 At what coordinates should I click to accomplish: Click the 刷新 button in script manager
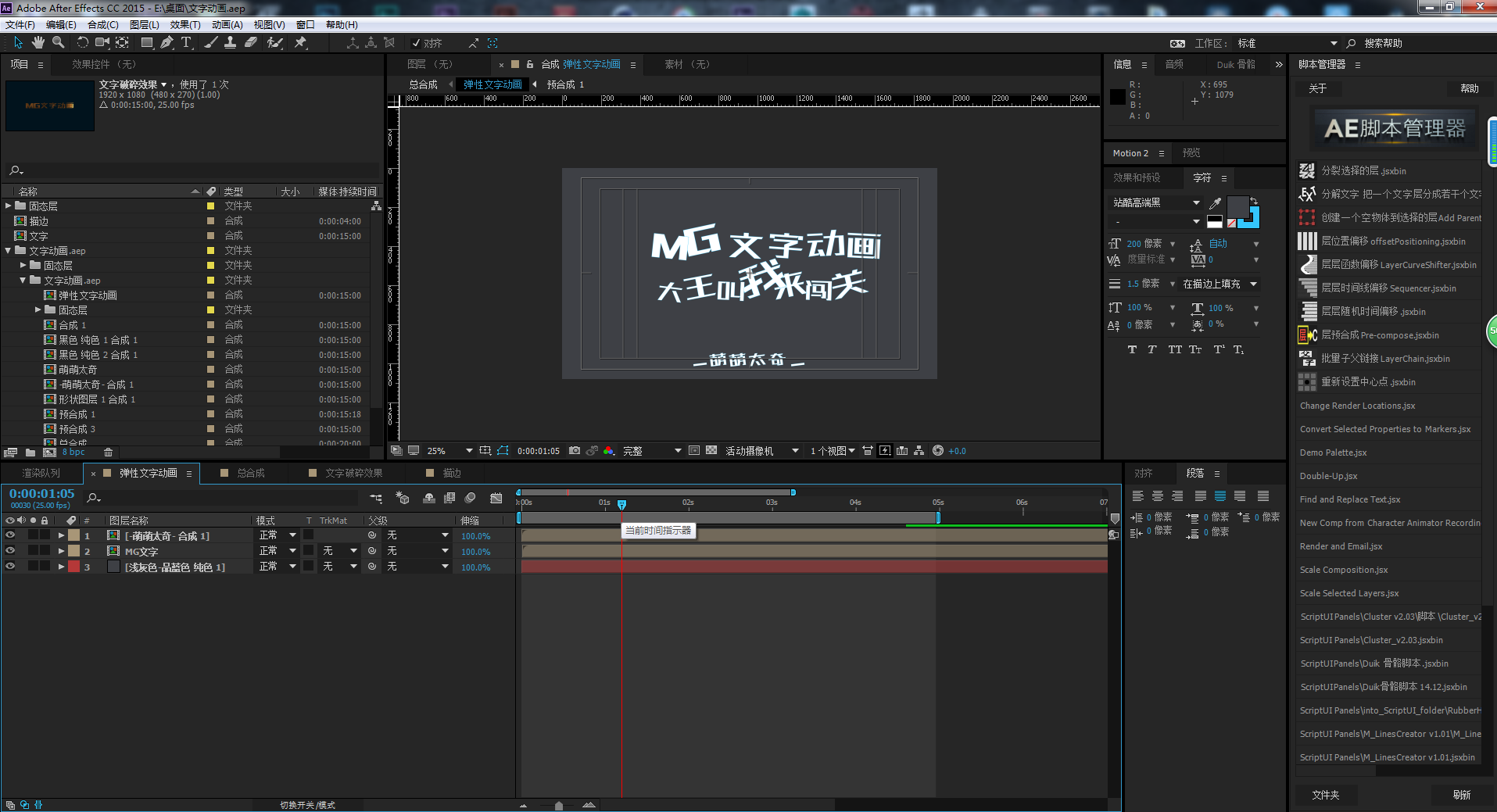tap(1461, 795)
